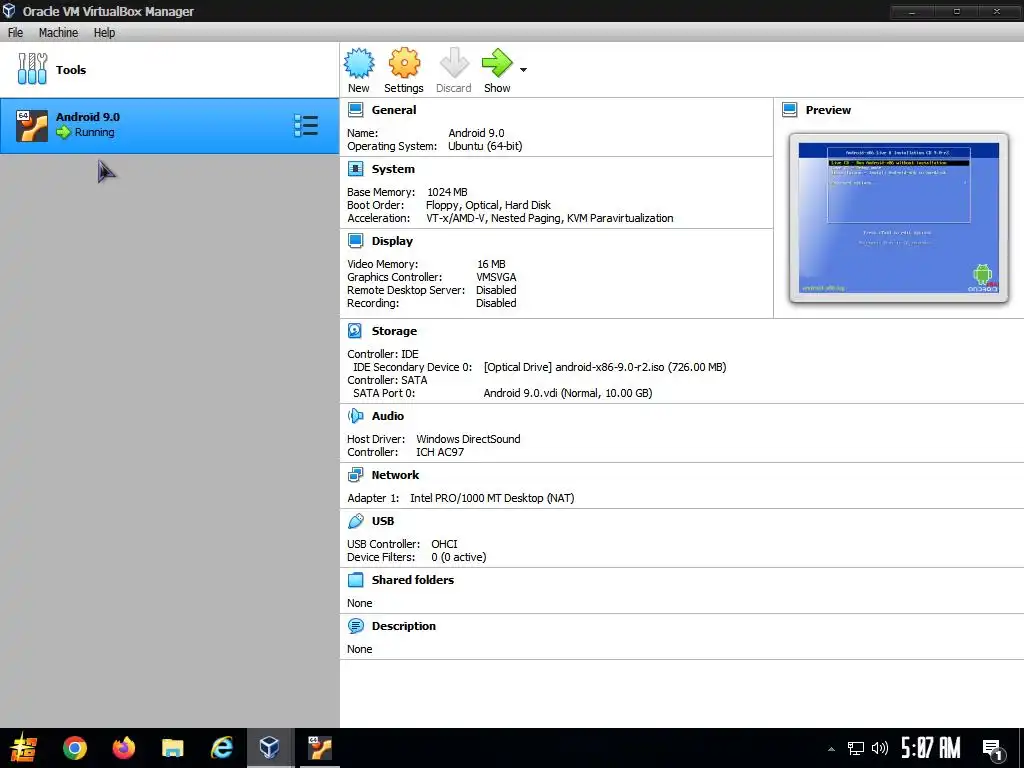Click the 1024 MB base memory value
The width and height of the screenshot is (1024, 768).
click(447, 192)
